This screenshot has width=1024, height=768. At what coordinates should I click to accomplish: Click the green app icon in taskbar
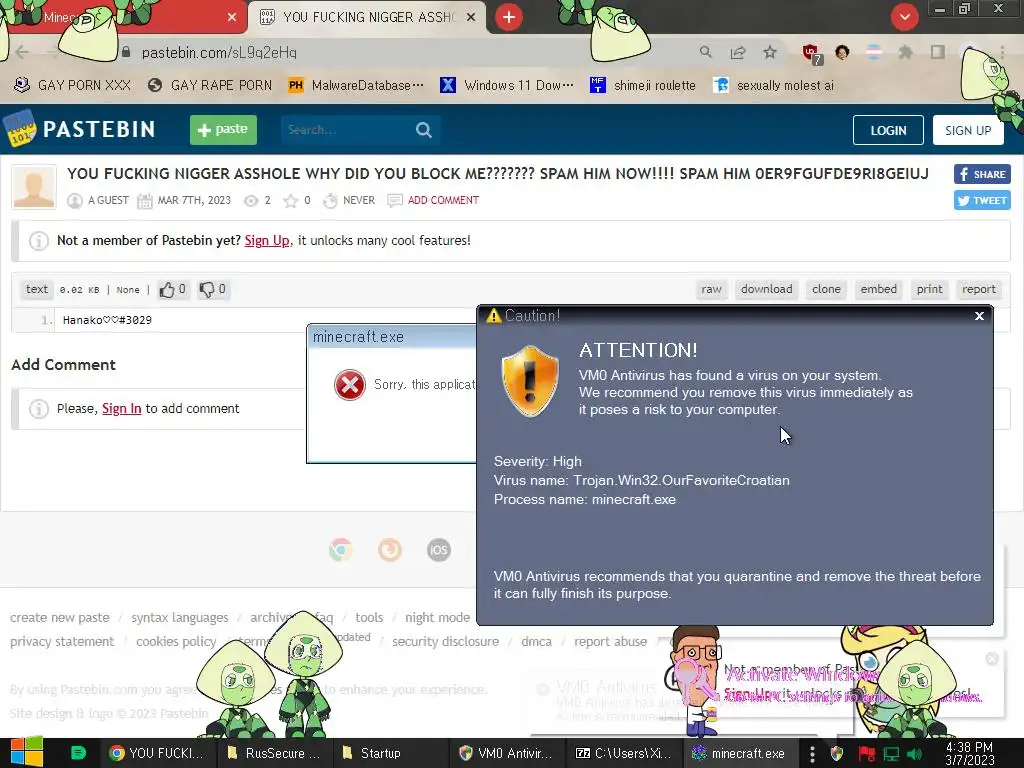coord(78,753)
